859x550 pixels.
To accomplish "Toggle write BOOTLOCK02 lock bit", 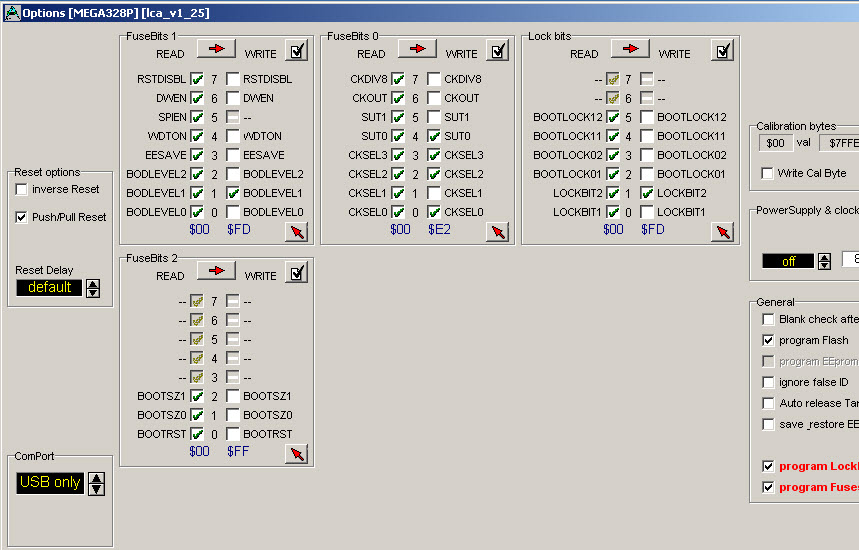I will tap(647, 155).
